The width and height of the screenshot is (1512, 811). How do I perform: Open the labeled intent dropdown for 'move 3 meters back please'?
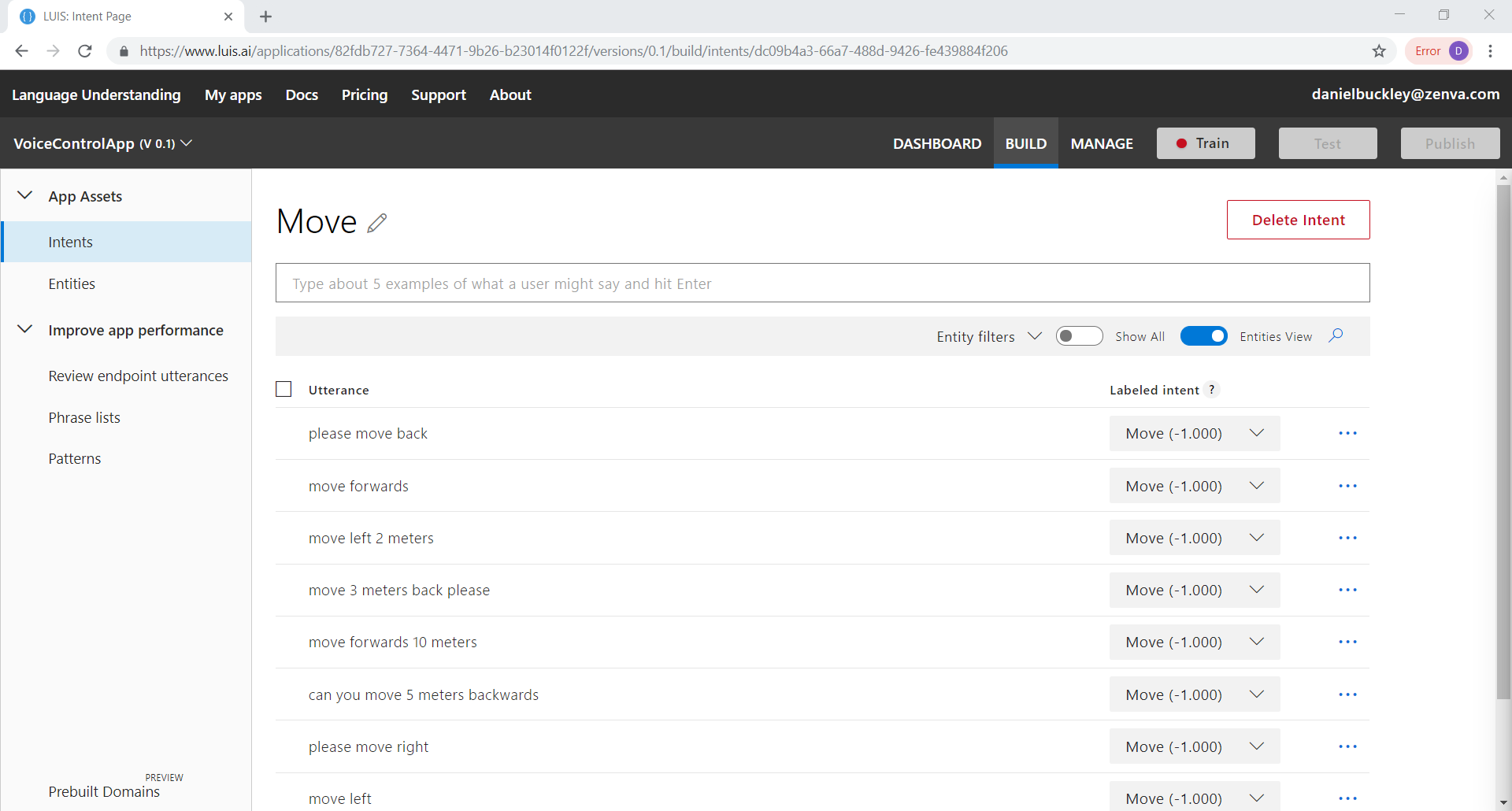[1195, 590]
